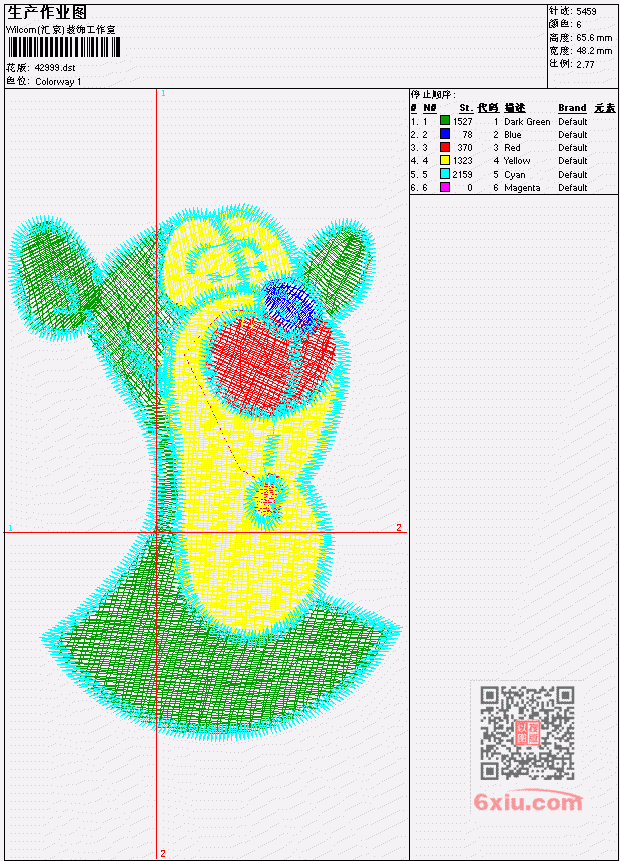Image resolution: width=620 pixels, height=861 pixels.
Task: Click the stitch total '5459'
Action: [x=587, y=11]
